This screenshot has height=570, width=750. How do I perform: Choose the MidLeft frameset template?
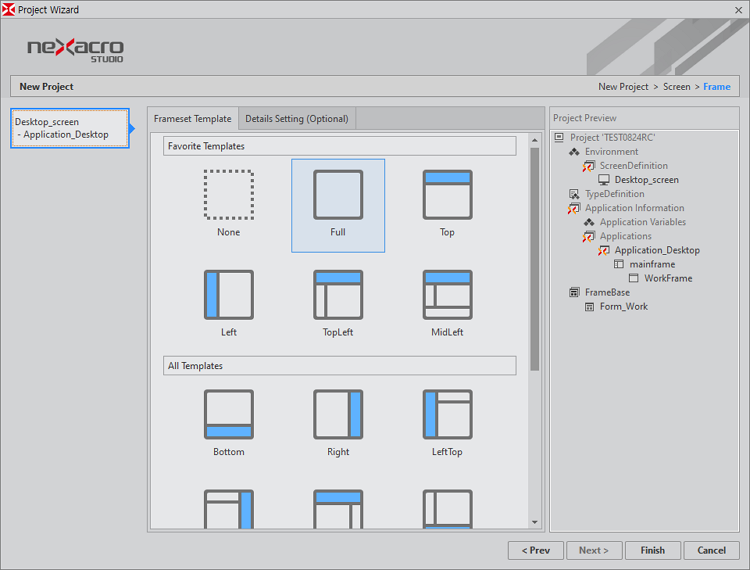pos(447,295)
